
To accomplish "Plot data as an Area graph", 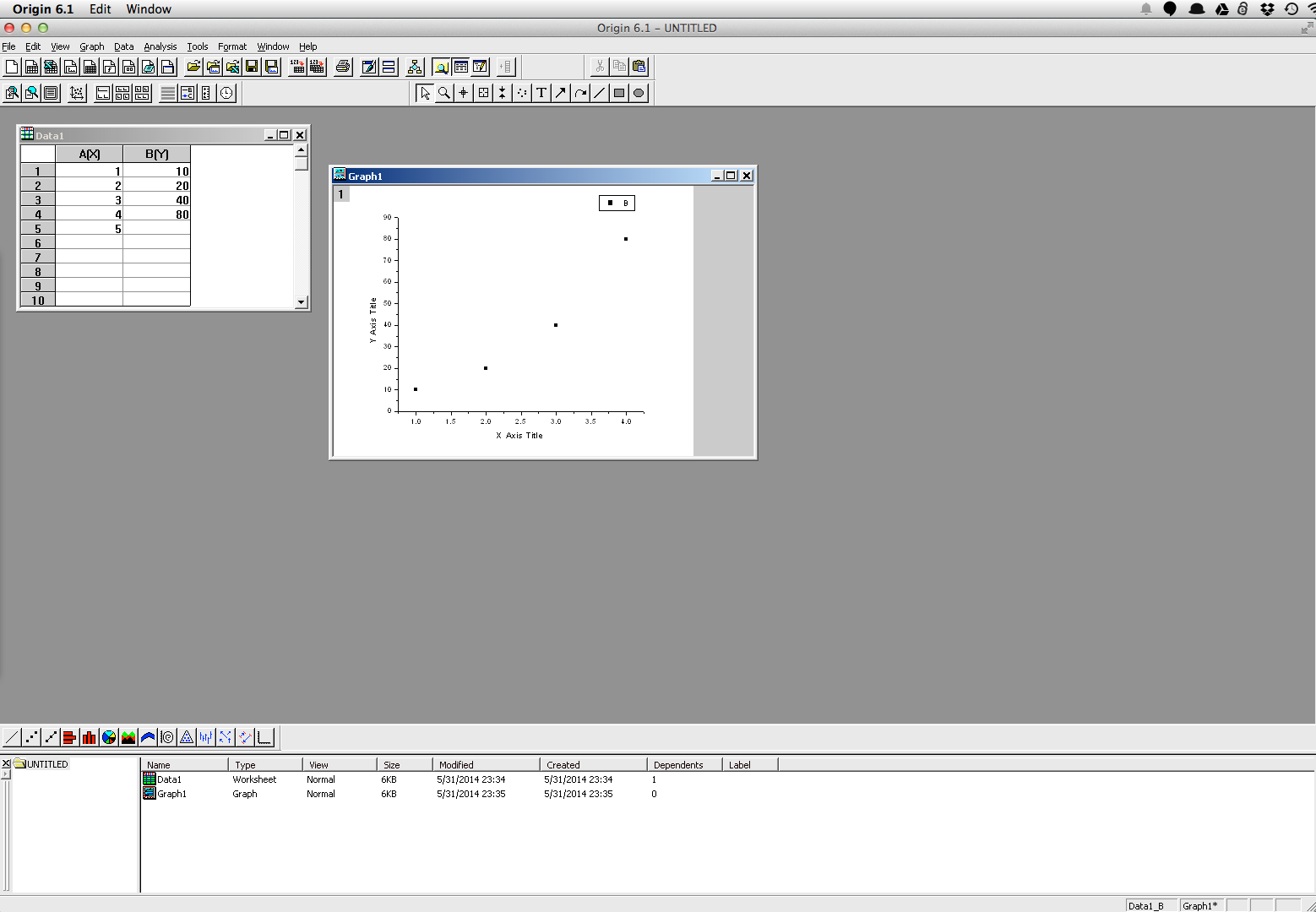I will point(128,737).
